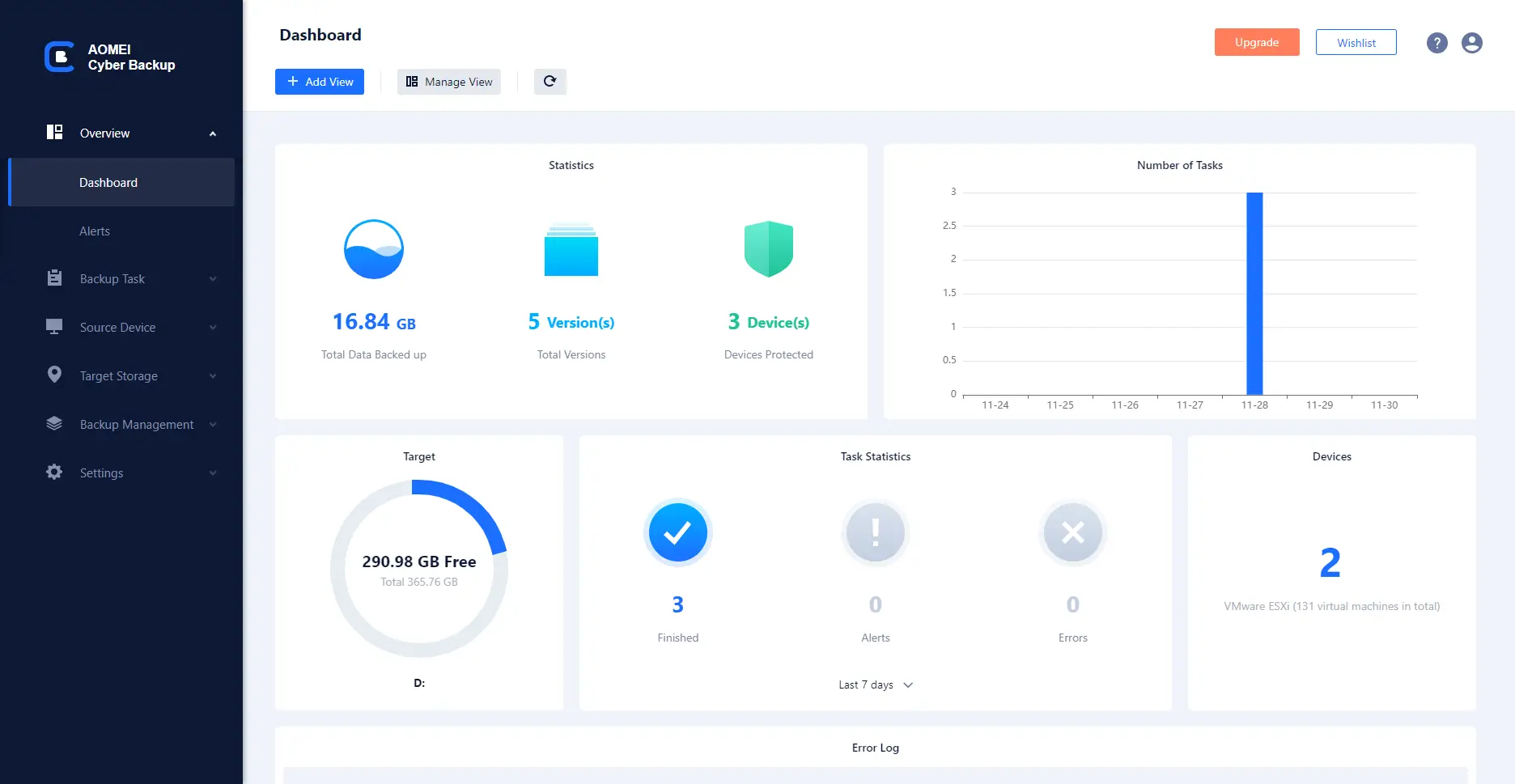This screenshot has height=784, width=1515.
Task: Click the Add View button
Action: pos(320,82)
